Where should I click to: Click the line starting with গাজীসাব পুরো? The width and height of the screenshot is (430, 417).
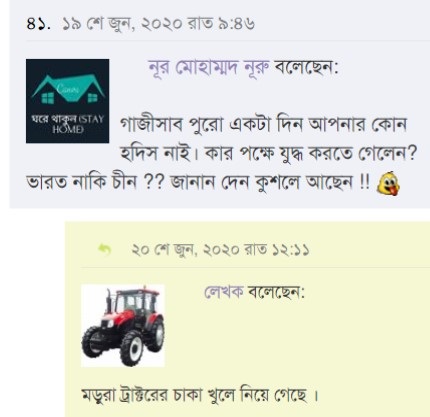pyautogui.click(x=263, y=125)
